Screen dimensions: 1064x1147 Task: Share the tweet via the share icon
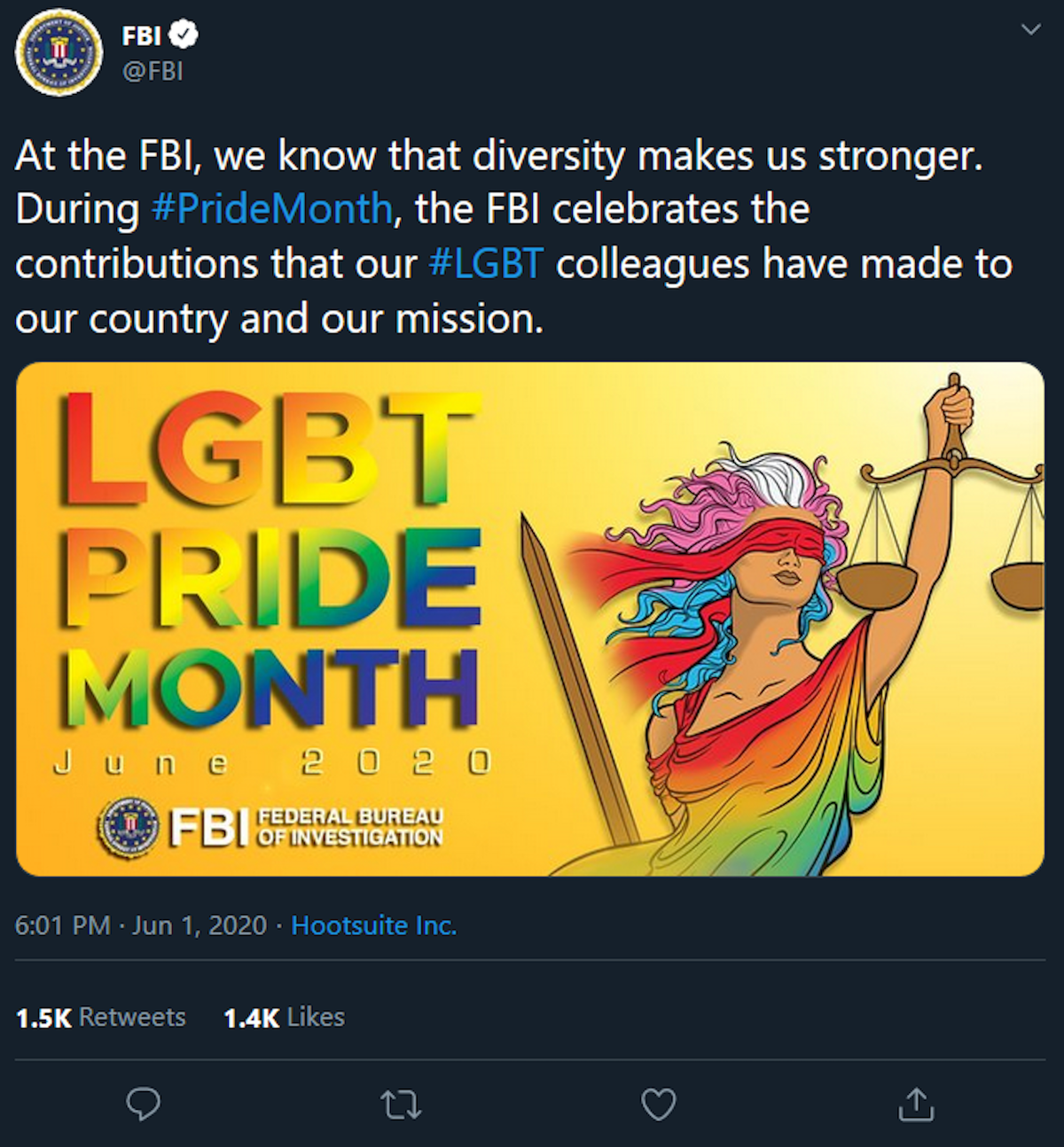tap(915, 1104)
